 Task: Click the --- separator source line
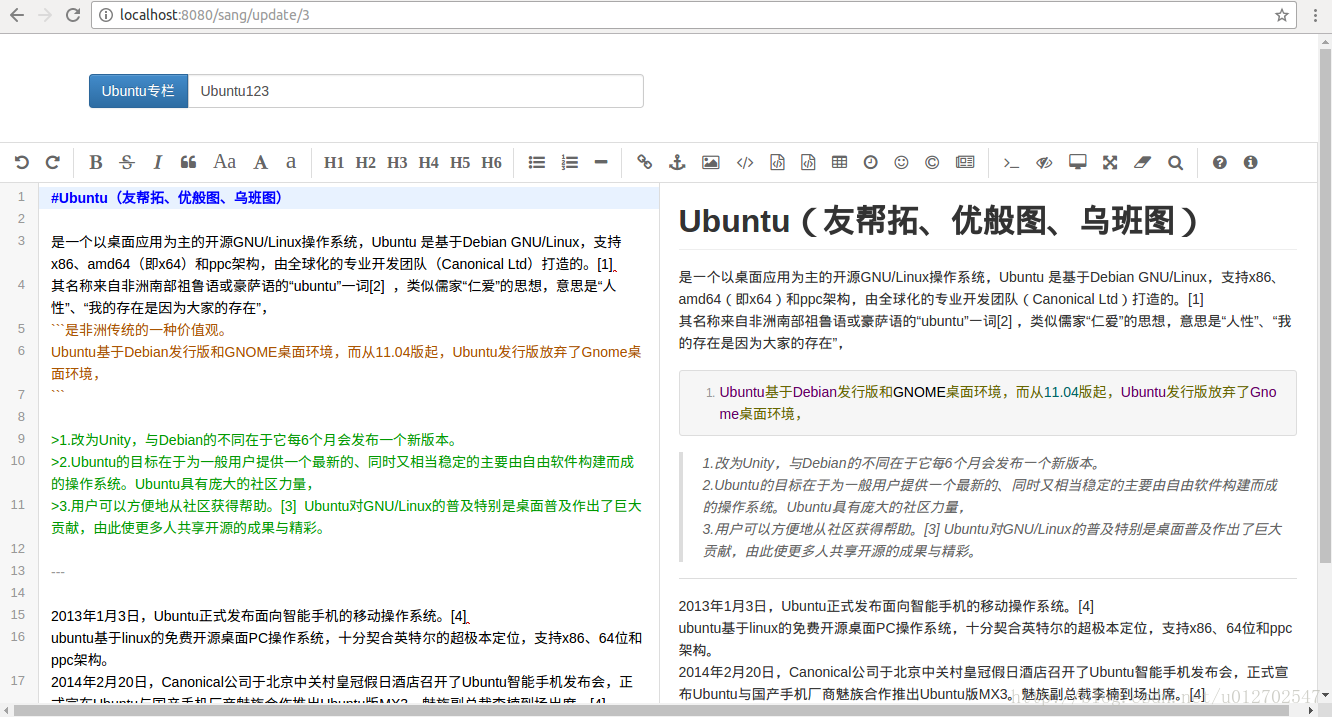(58, 572)
